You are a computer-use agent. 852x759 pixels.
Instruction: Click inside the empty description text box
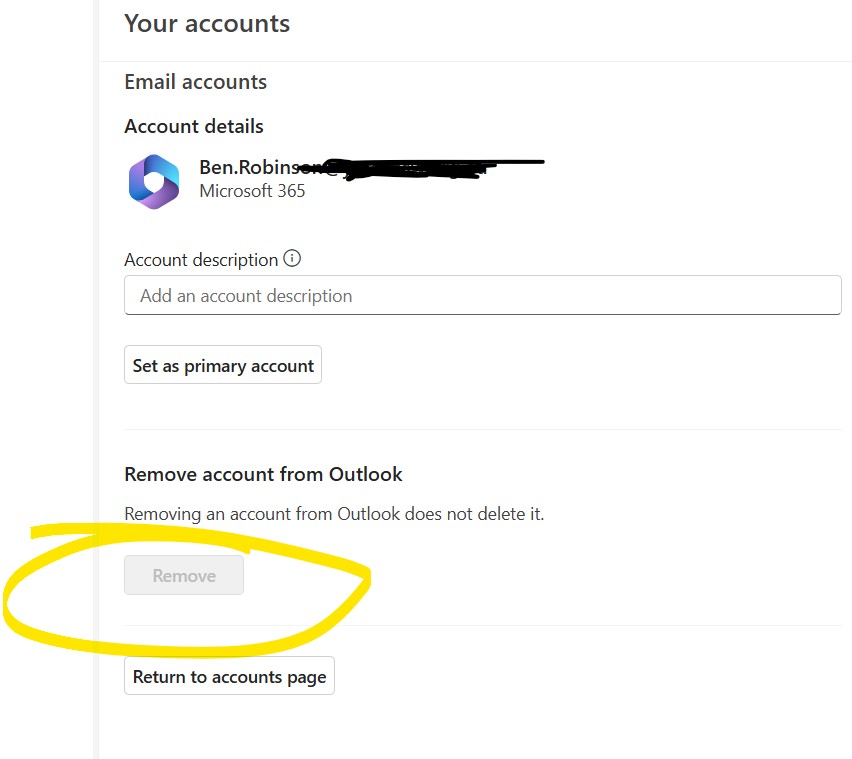[482, 295]
